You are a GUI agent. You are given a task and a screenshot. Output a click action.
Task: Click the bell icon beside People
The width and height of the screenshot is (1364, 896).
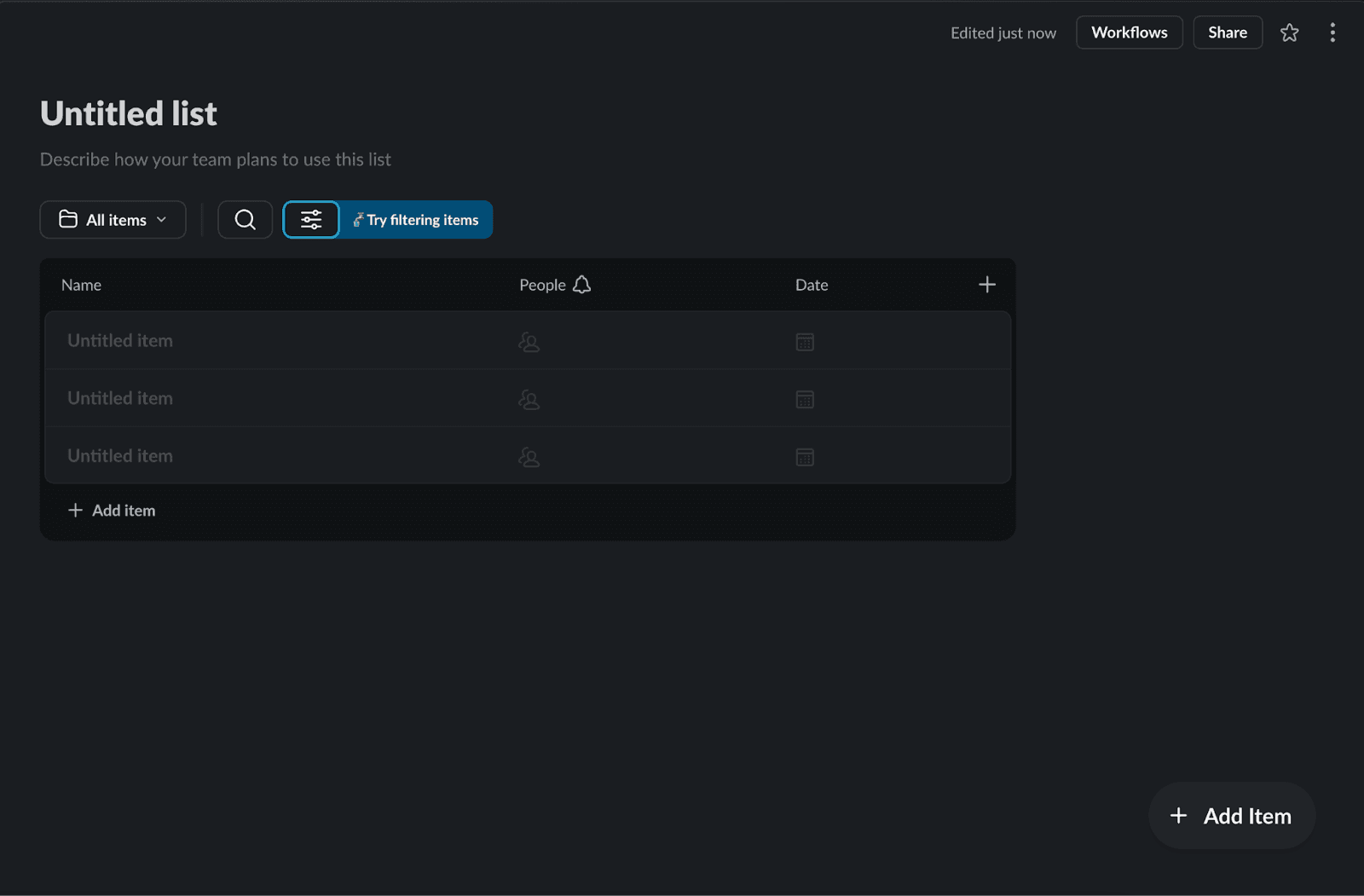(582, 285)
